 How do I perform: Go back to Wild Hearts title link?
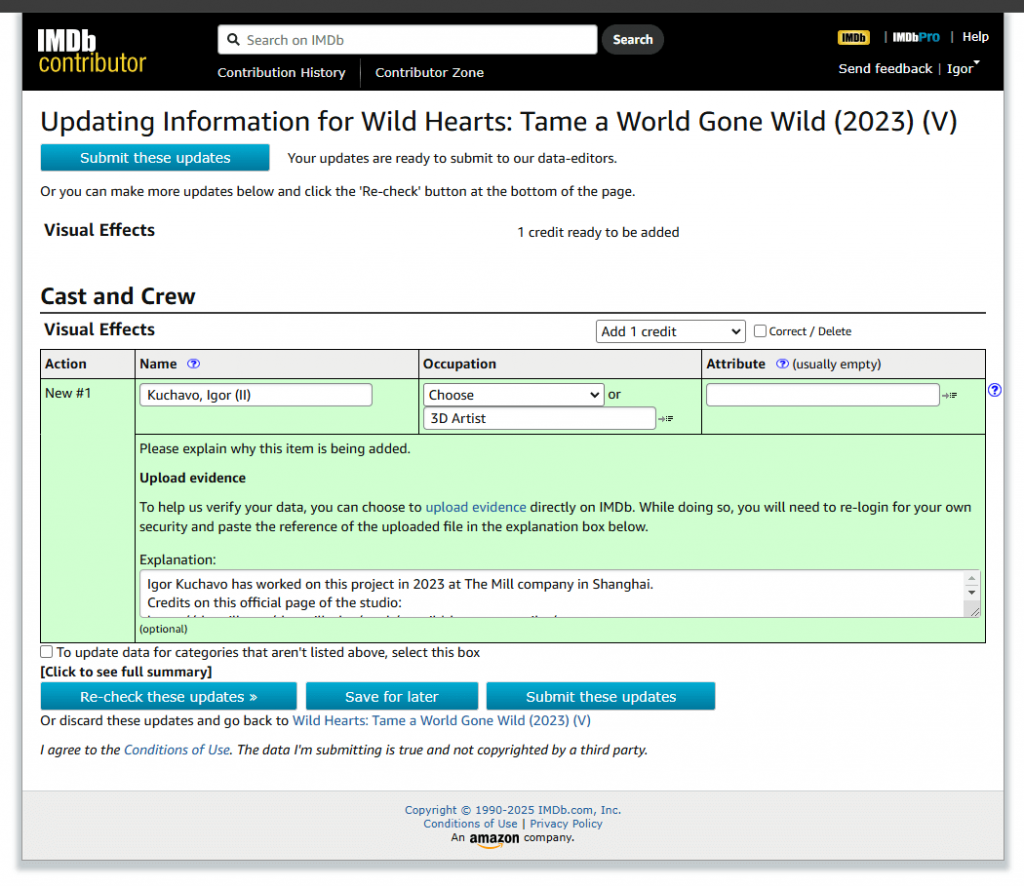coord(441,721)
